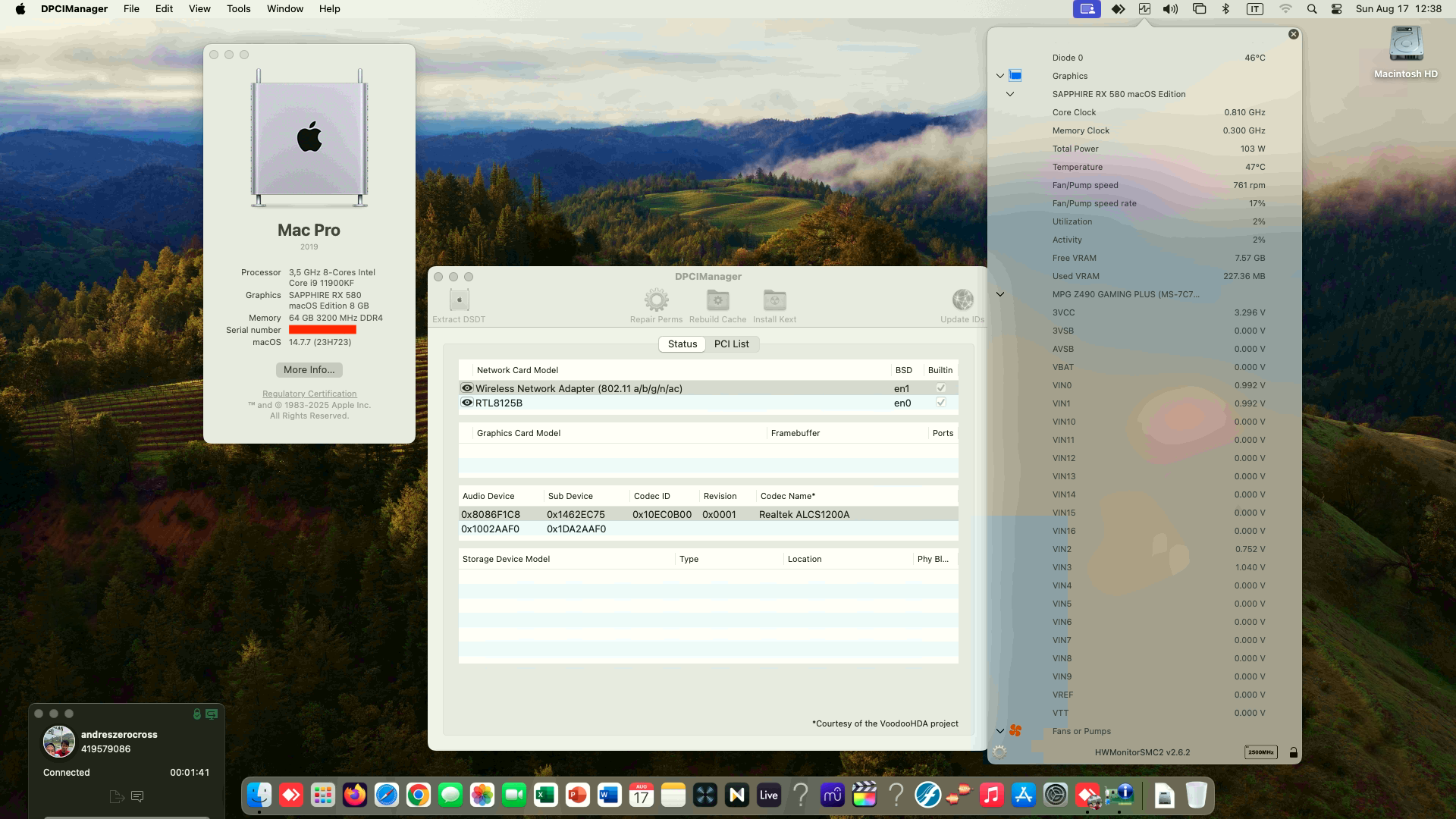Click the fan icon beside Fans or Pumps
Screen dimensions: 1456x819
[1016, 731]
